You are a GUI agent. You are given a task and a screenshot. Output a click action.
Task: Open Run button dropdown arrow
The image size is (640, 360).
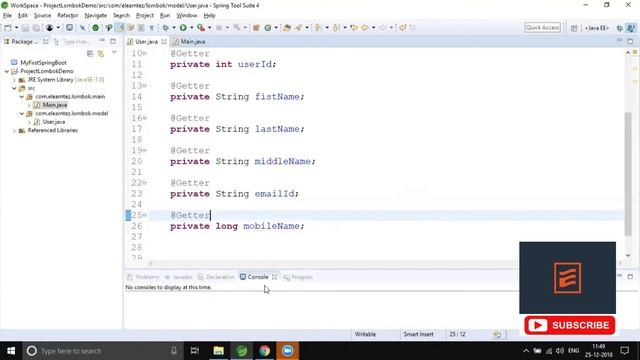pyautogui.click(x=191, y=28)
